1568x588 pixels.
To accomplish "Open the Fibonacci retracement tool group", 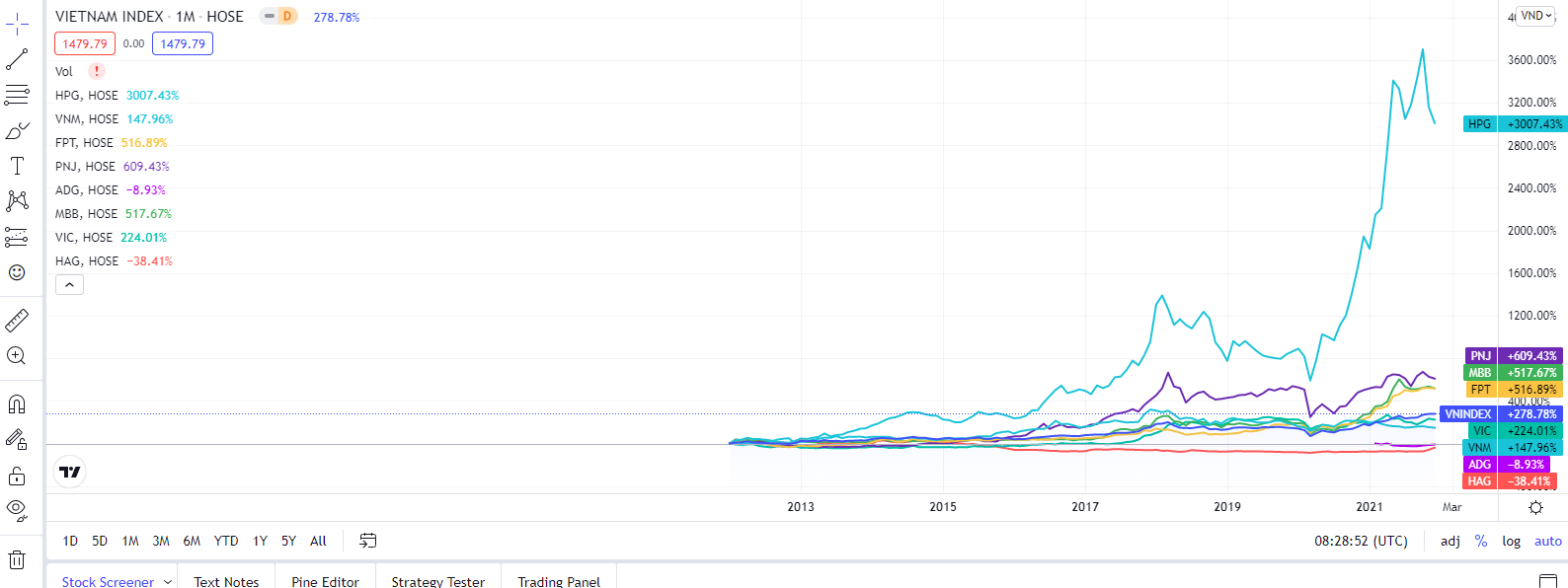I will 17,95.
